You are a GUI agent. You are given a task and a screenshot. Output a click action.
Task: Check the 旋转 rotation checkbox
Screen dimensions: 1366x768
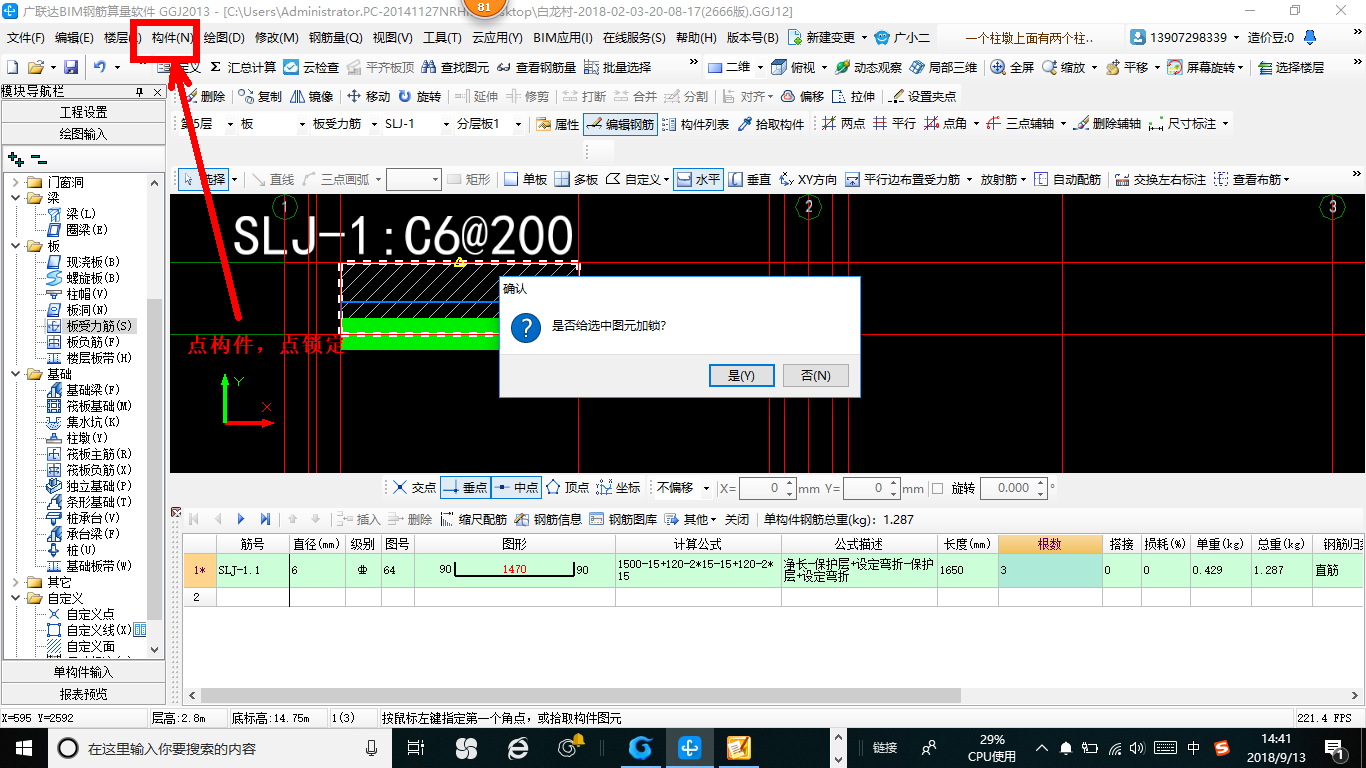click(937, 488)
